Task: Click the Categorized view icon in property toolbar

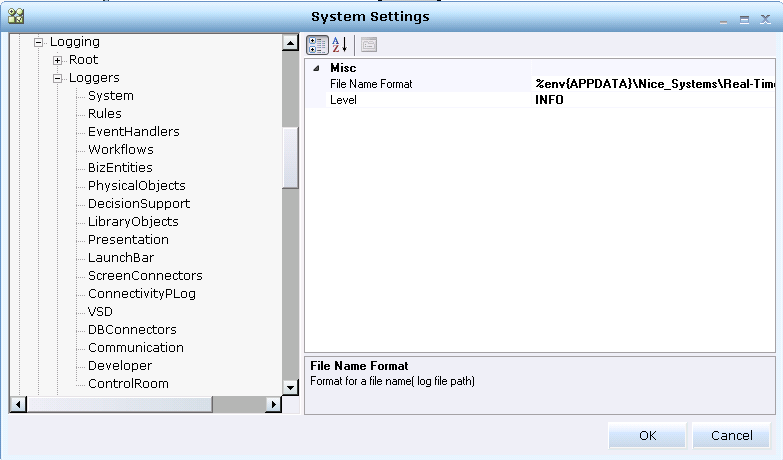Action: coord(317,45)
